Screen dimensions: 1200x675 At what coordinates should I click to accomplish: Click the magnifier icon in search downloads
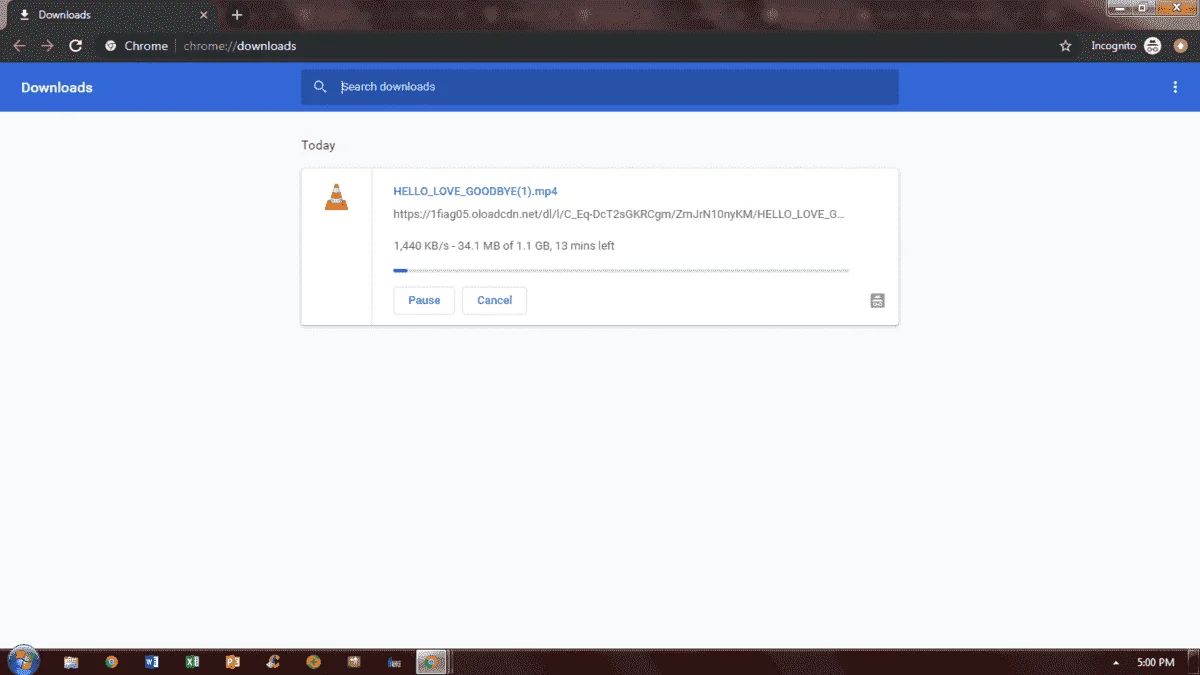tap(320, 87)
